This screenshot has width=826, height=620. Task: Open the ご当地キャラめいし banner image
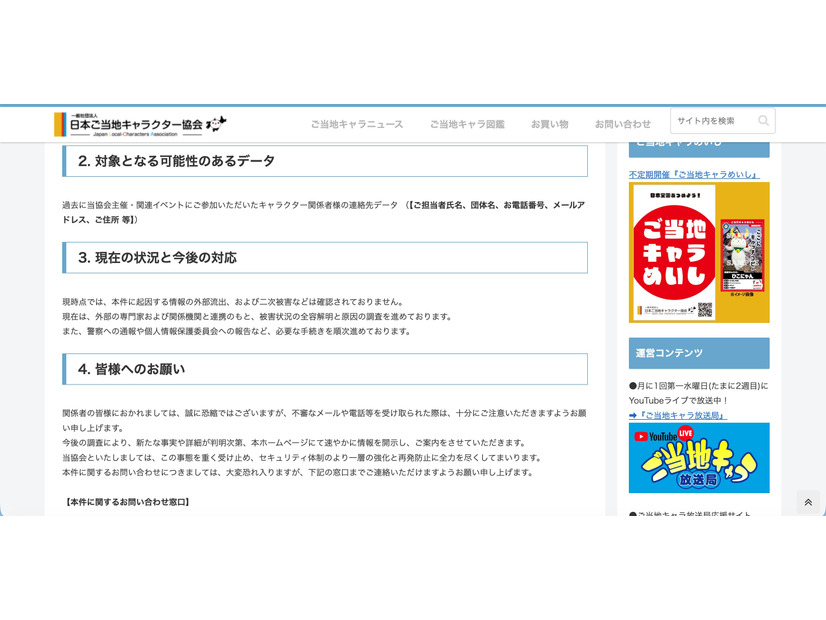tap(699, 252)
